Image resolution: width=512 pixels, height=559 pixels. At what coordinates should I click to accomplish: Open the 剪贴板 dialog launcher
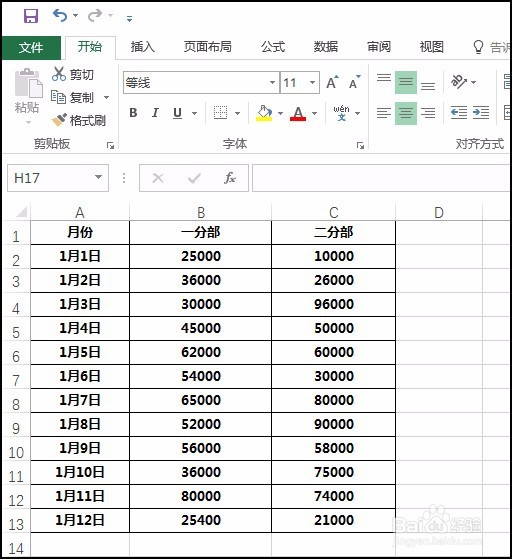(x=110, y=145)
